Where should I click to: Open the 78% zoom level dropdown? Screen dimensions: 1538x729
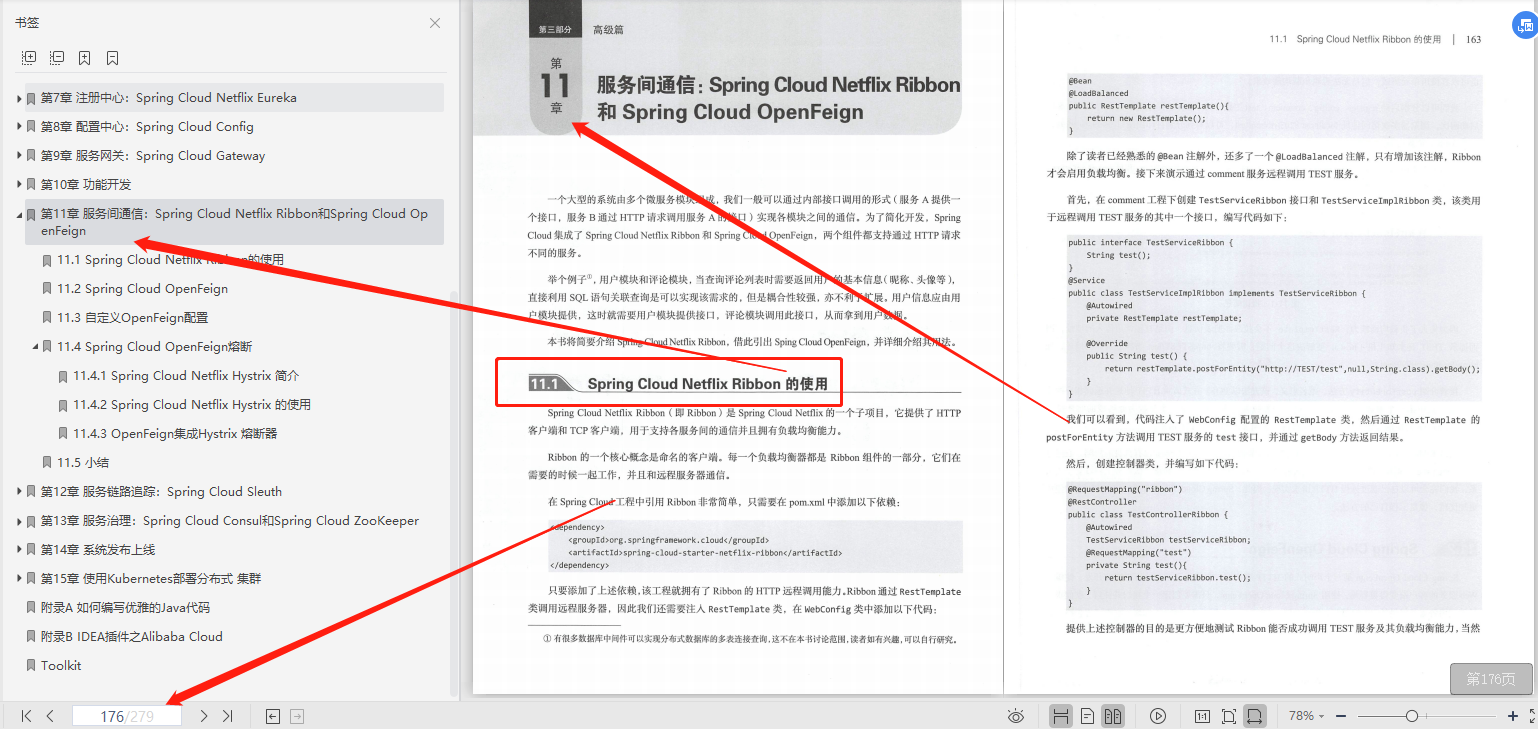(1301, 715)
